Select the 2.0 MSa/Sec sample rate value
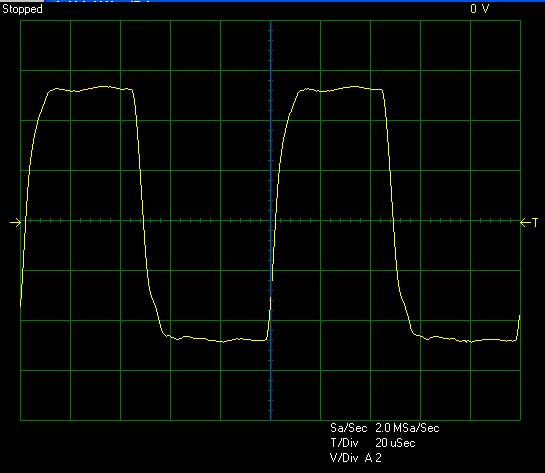The height and width of the screenshot is (473, 545). pyautogui.click(x=407, y=428)
